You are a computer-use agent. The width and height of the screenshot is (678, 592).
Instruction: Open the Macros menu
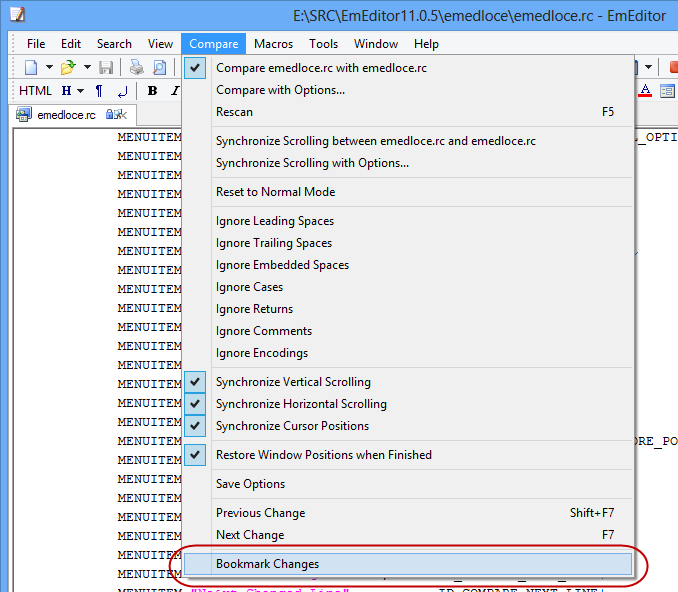(273, 44)
